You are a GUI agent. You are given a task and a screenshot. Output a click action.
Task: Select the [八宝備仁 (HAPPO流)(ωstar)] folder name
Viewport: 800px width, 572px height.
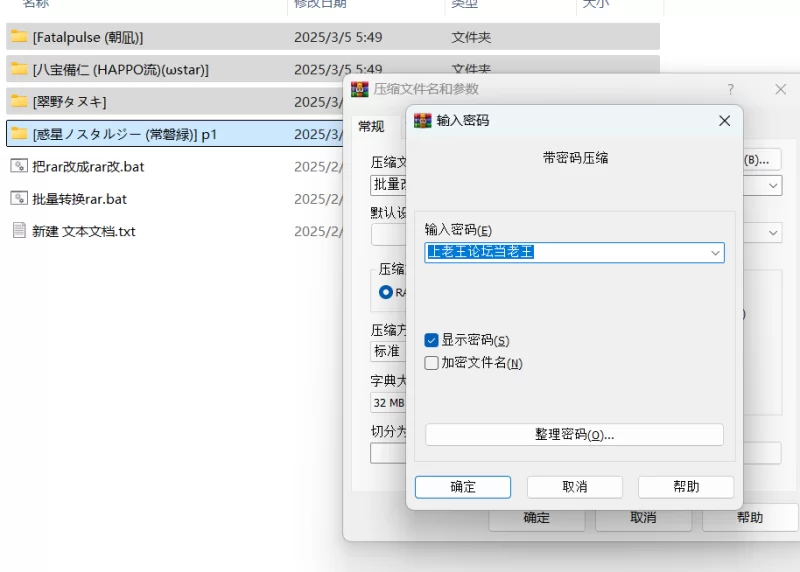tap(121, 69)
